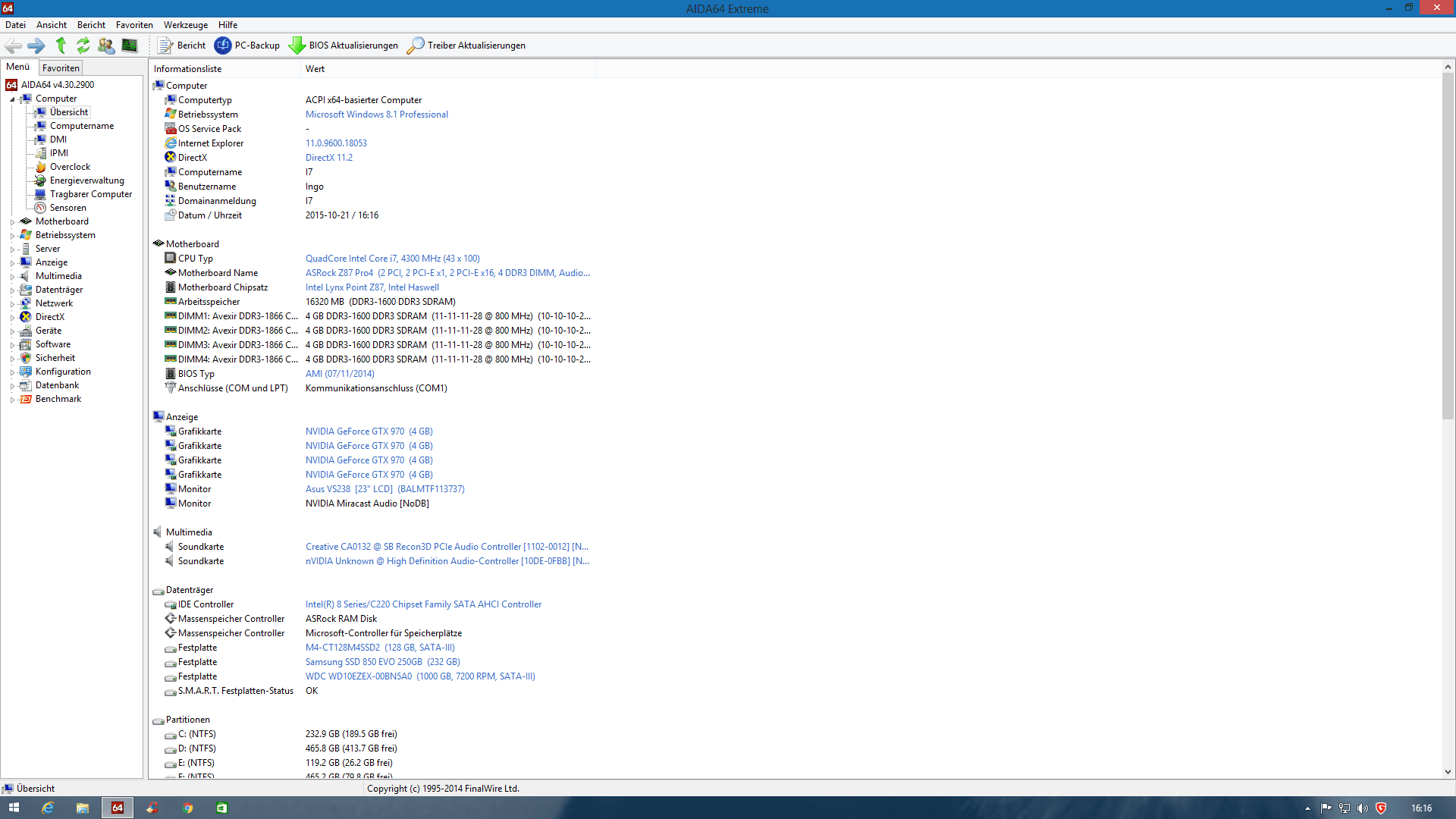Expand the Netzwerk tree node
This screenshot has height=819, width=1456.
pos(12,304)
